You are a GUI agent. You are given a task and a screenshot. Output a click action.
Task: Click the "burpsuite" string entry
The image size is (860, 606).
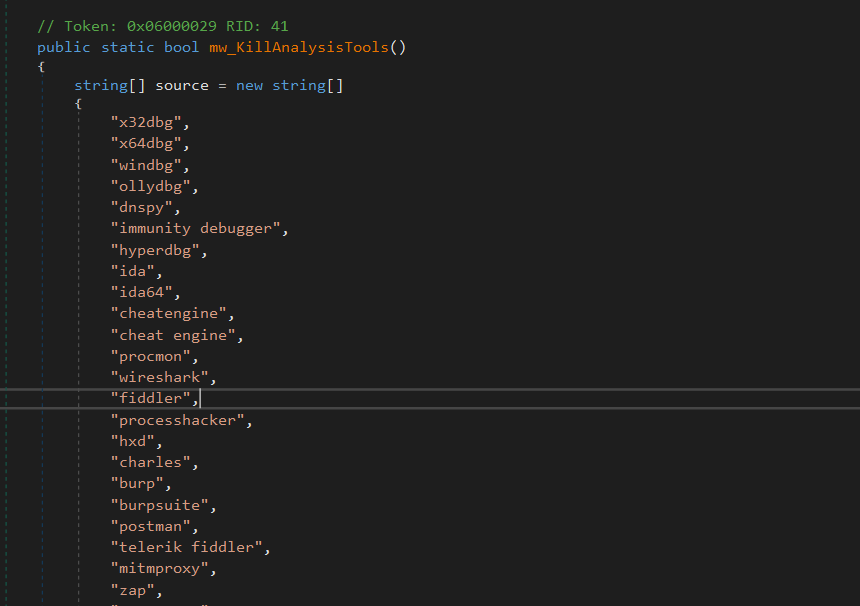click(160, 505)
